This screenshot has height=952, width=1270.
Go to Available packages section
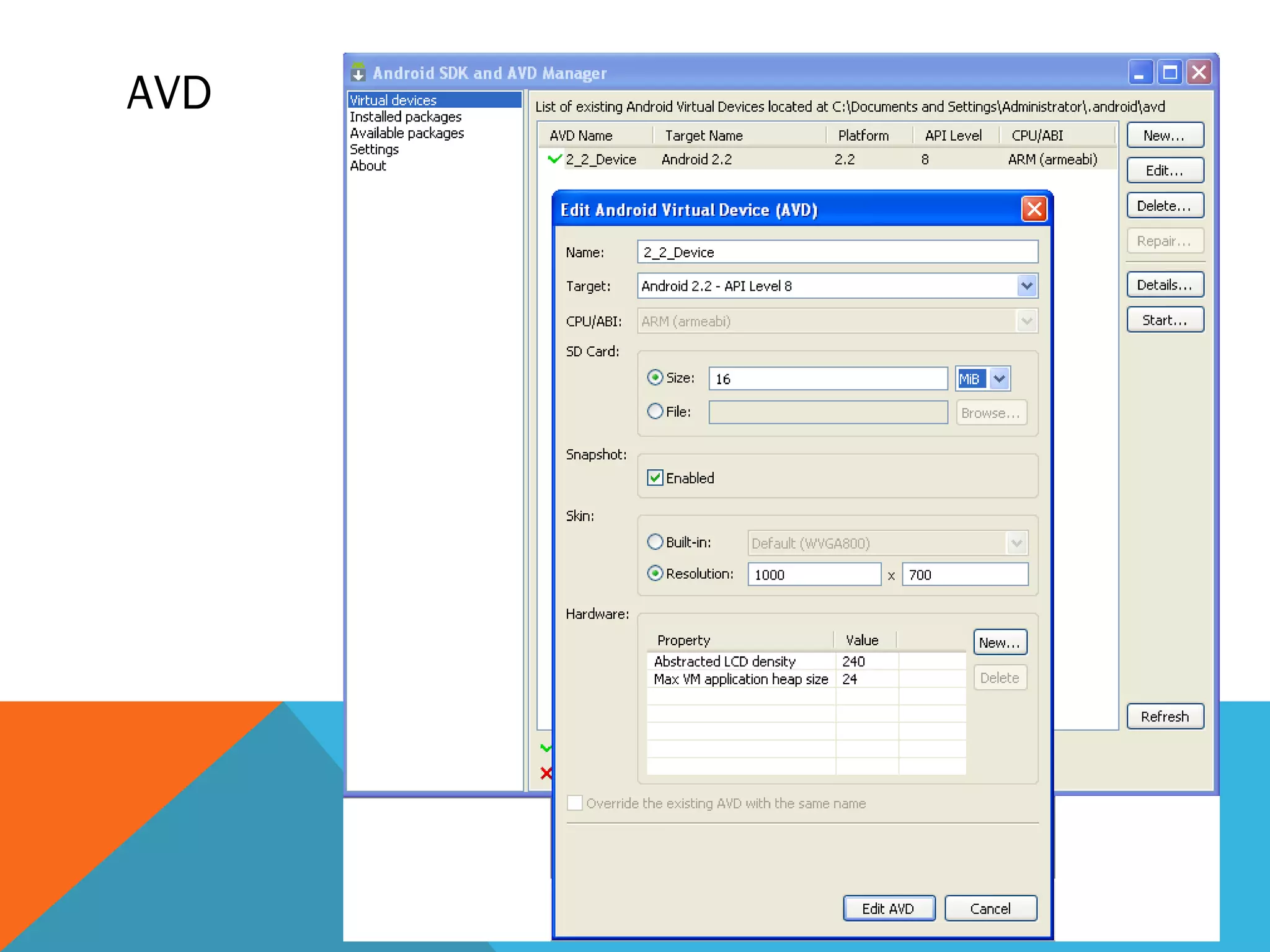407,133
